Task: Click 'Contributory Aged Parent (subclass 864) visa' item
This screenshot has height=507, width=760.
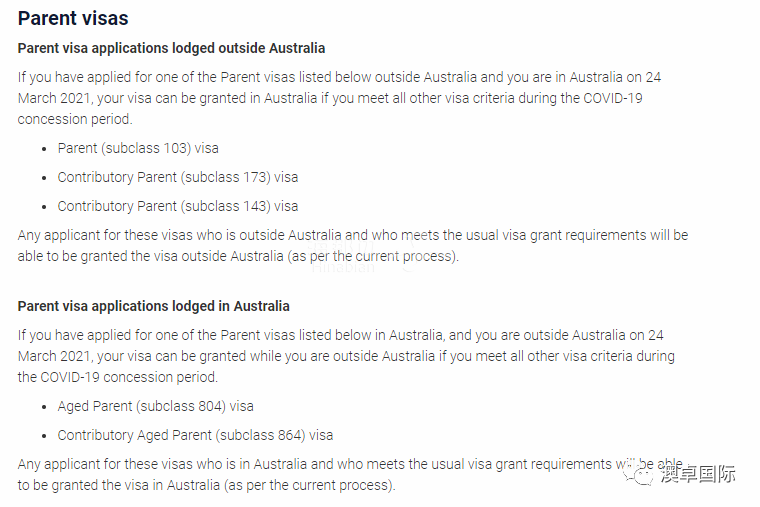Action: [195, 435]
